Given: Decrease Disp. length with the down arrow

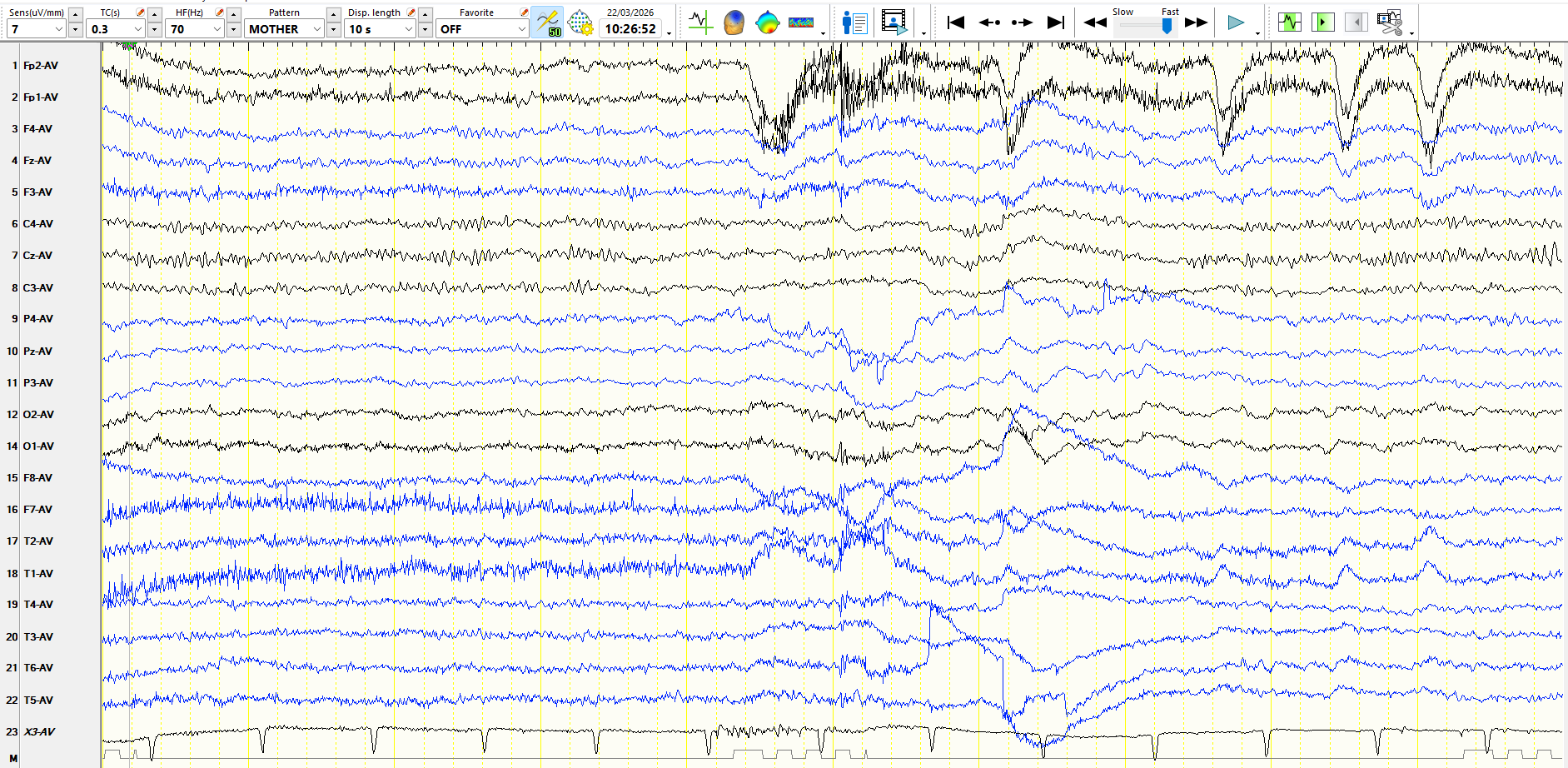Looking at the screenshot, I should coord(425,29).
